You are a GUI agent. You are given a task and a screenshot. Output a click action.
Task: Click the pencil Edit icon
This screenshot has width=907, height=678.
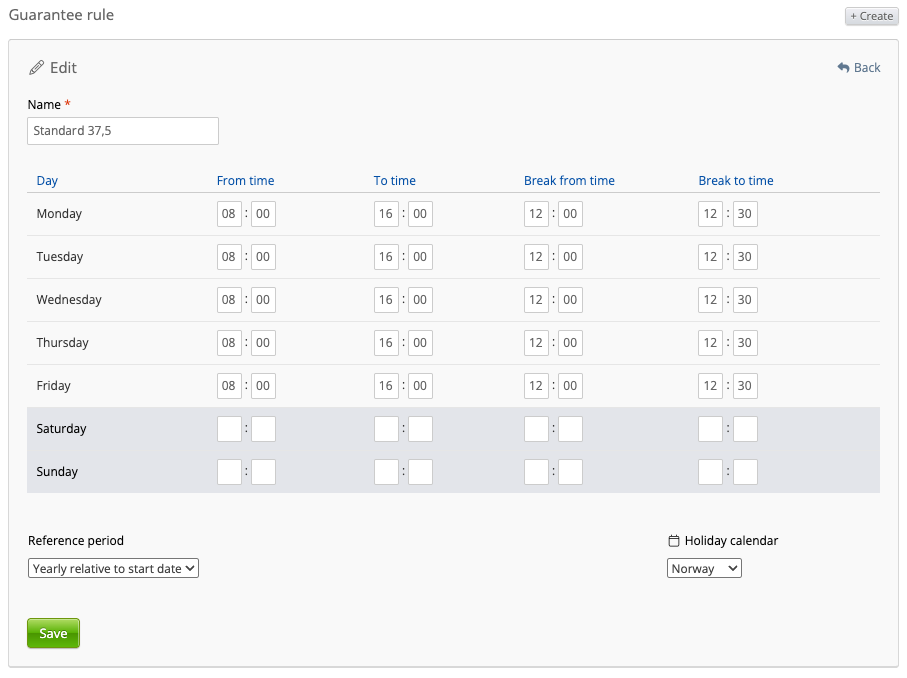point(37,68)
